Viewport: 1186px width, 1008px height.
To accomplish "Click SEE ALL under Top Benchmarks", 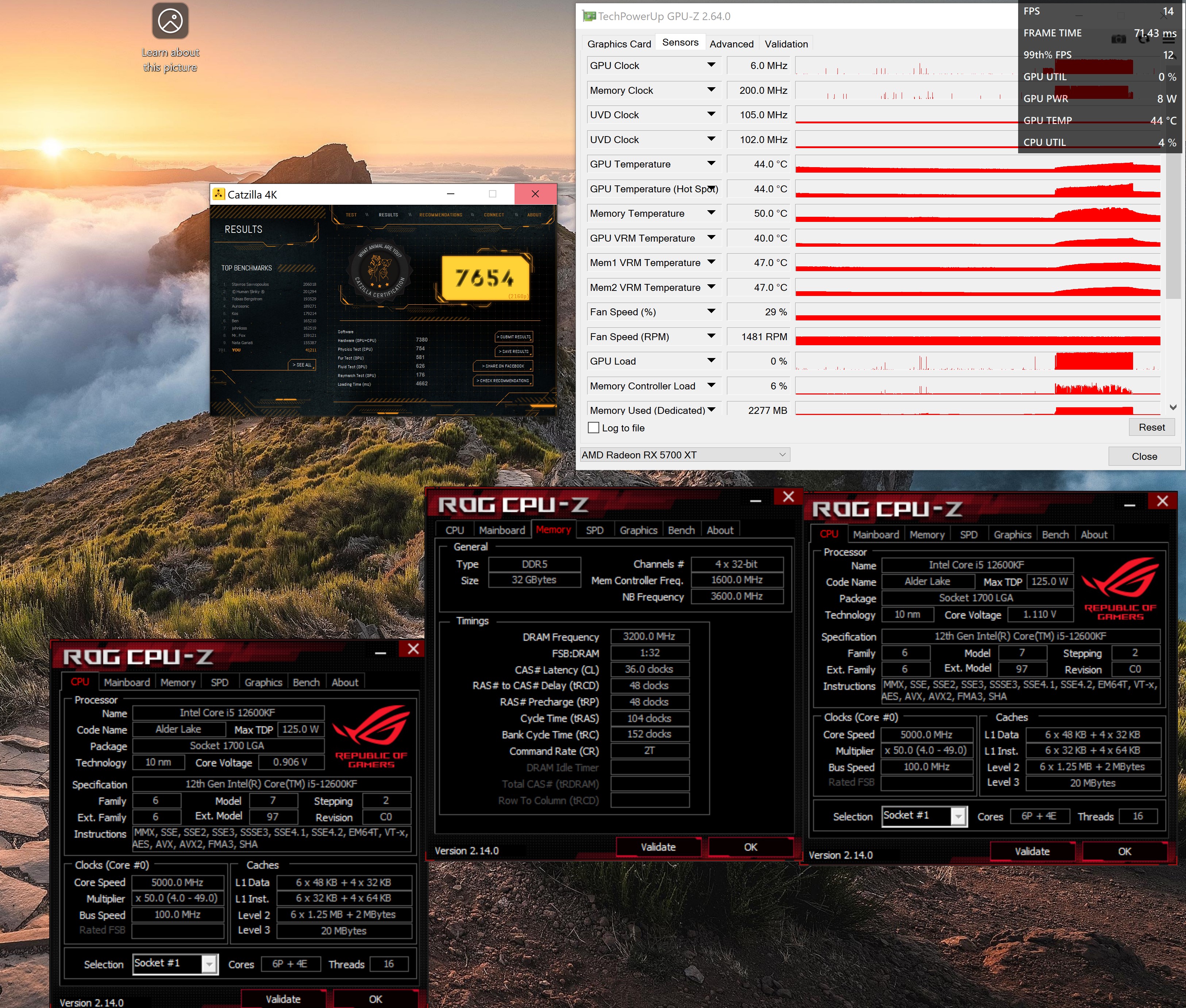I will click(x=302, y=365).
